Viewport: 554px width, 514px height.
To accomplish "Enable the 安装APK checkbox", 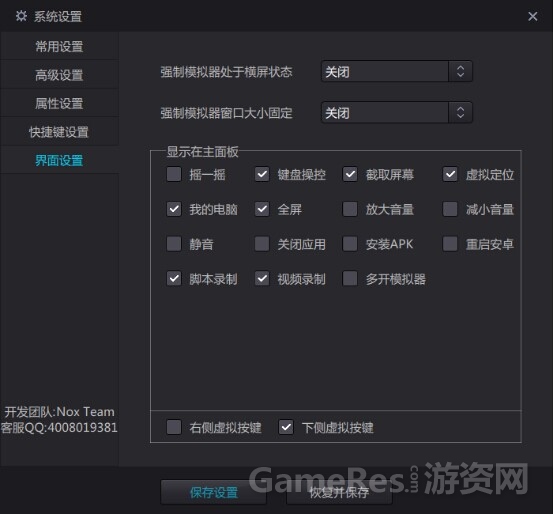I will [x=350, y=244].
